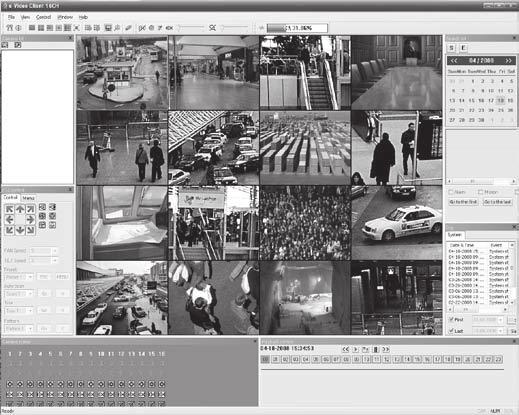
Task: Click the Go to the first button
Action: coord(464,202)
